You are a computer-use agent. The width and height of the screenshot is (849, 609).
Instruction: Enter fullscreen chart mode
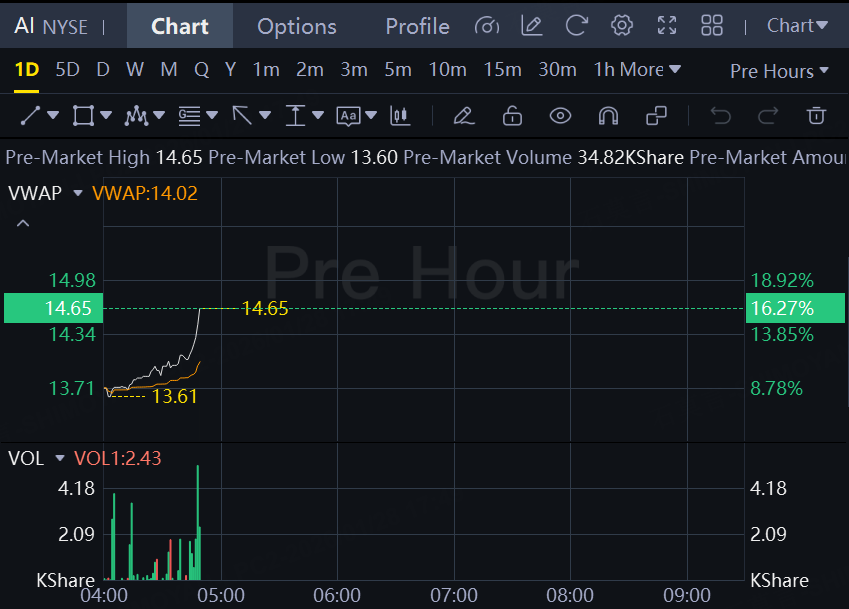point(667,26)
